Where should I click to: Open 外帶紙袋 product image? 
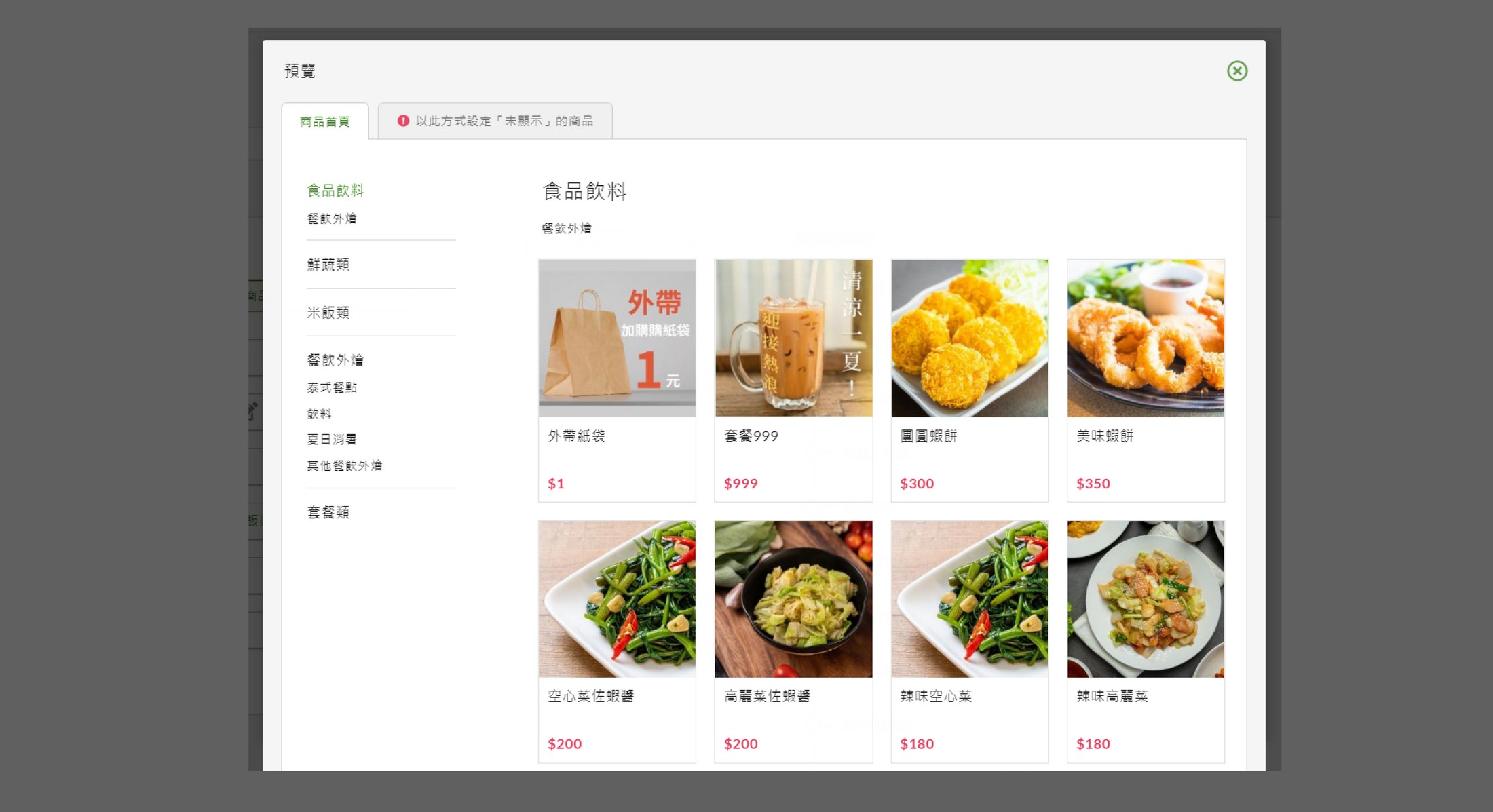coord(617,338)
